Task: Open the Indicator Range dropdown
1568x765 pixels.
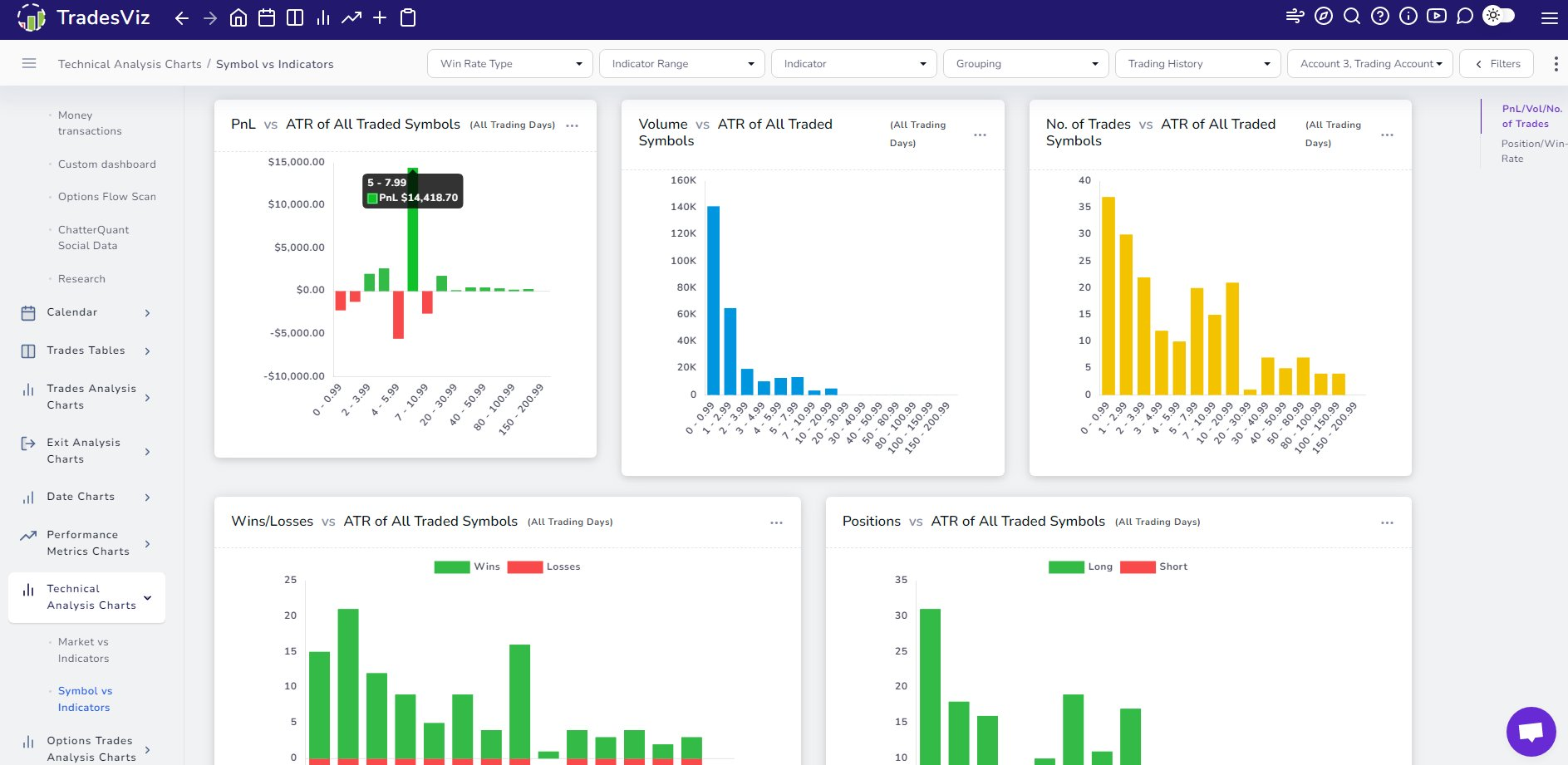Action: 682,64
